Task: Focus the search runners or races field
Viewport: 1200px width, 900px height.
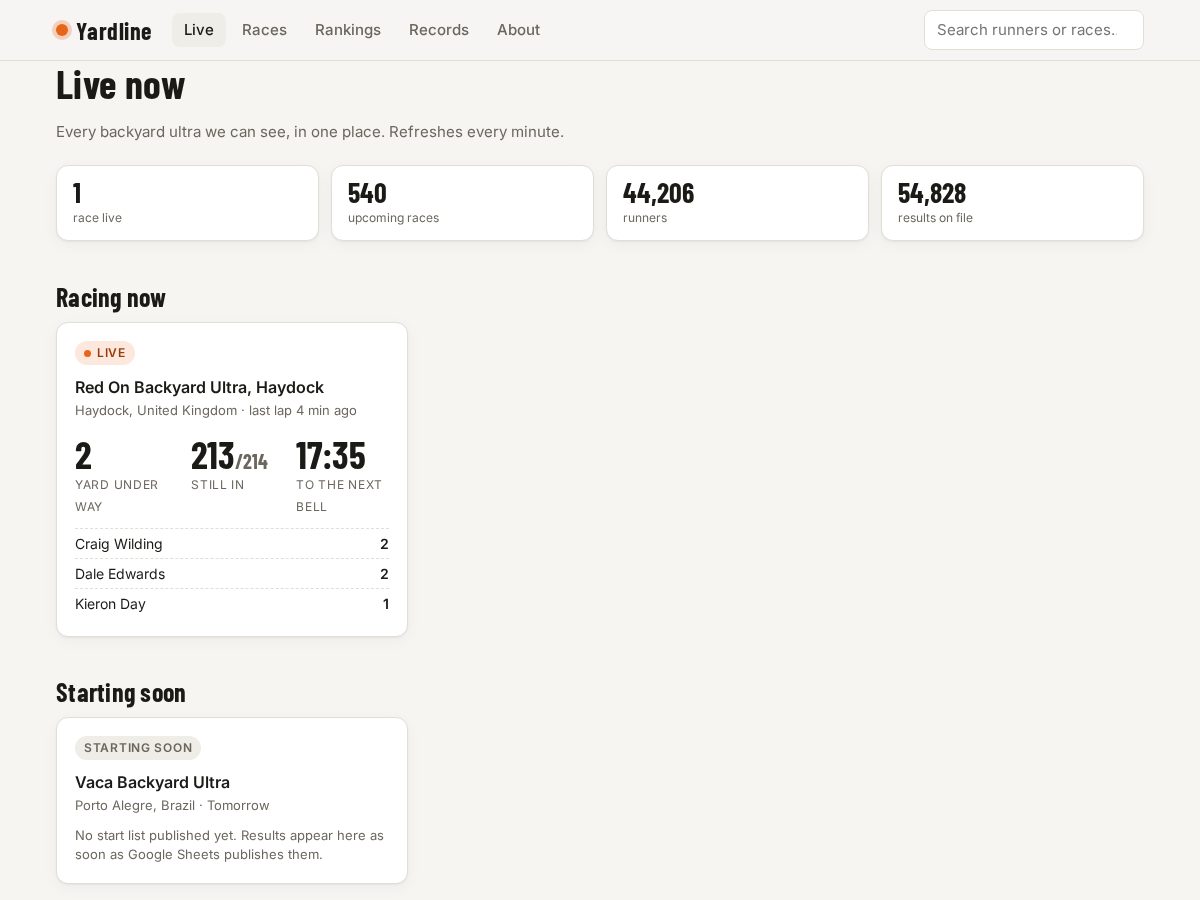Action: pos(1034,30)
